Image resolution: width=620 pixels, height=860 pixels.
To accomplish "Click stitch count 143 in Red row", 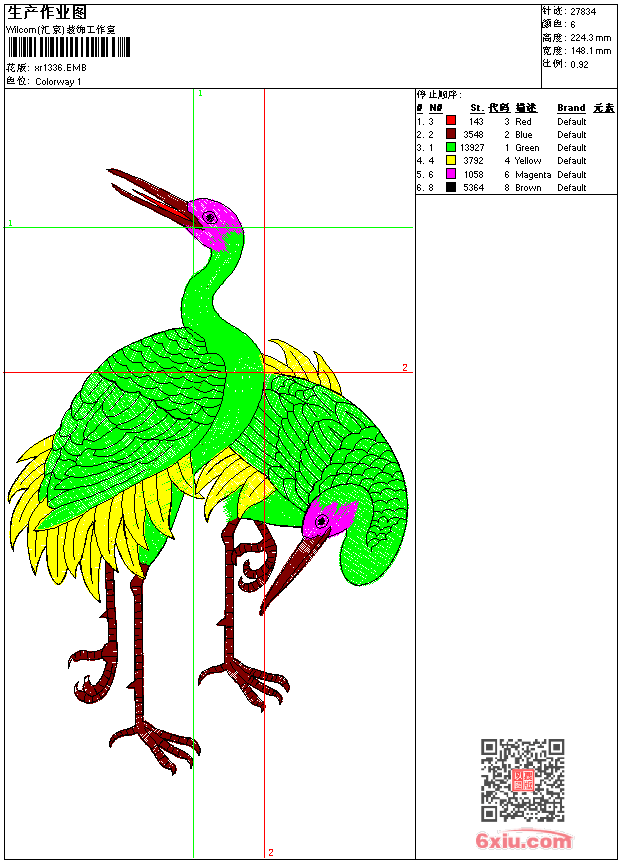I will 476,122.
